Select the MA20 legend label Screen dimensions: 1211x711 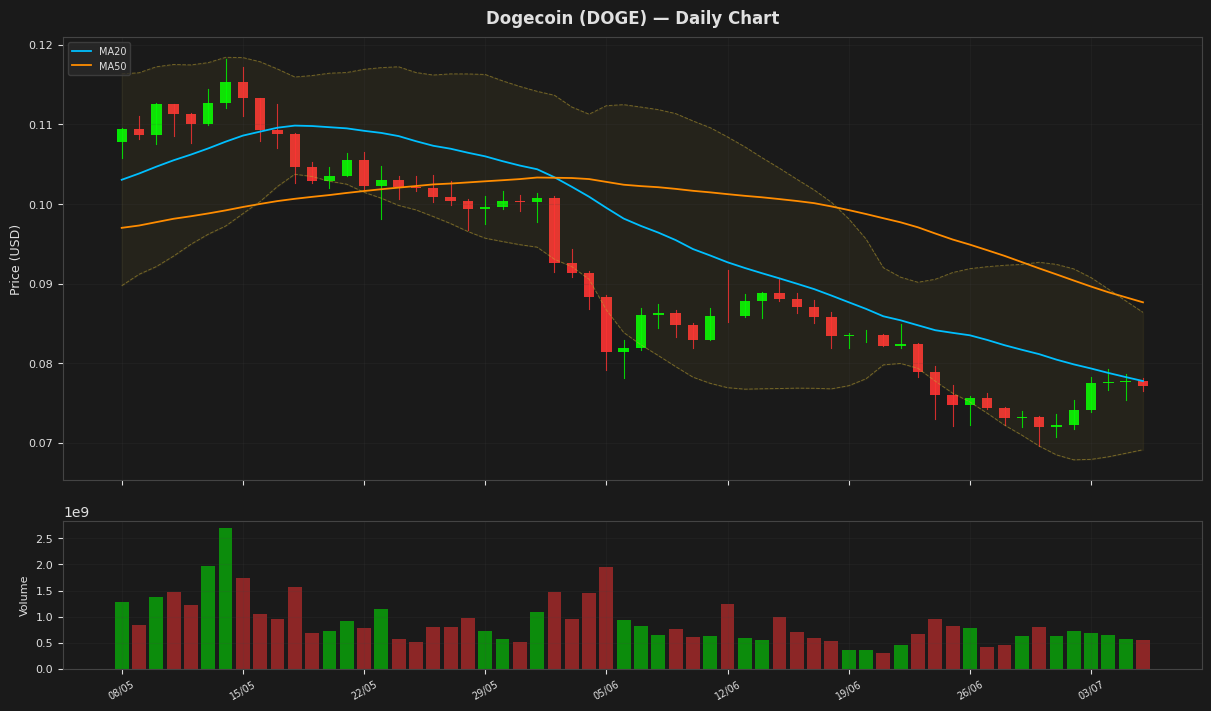click(x=112, y=52)
